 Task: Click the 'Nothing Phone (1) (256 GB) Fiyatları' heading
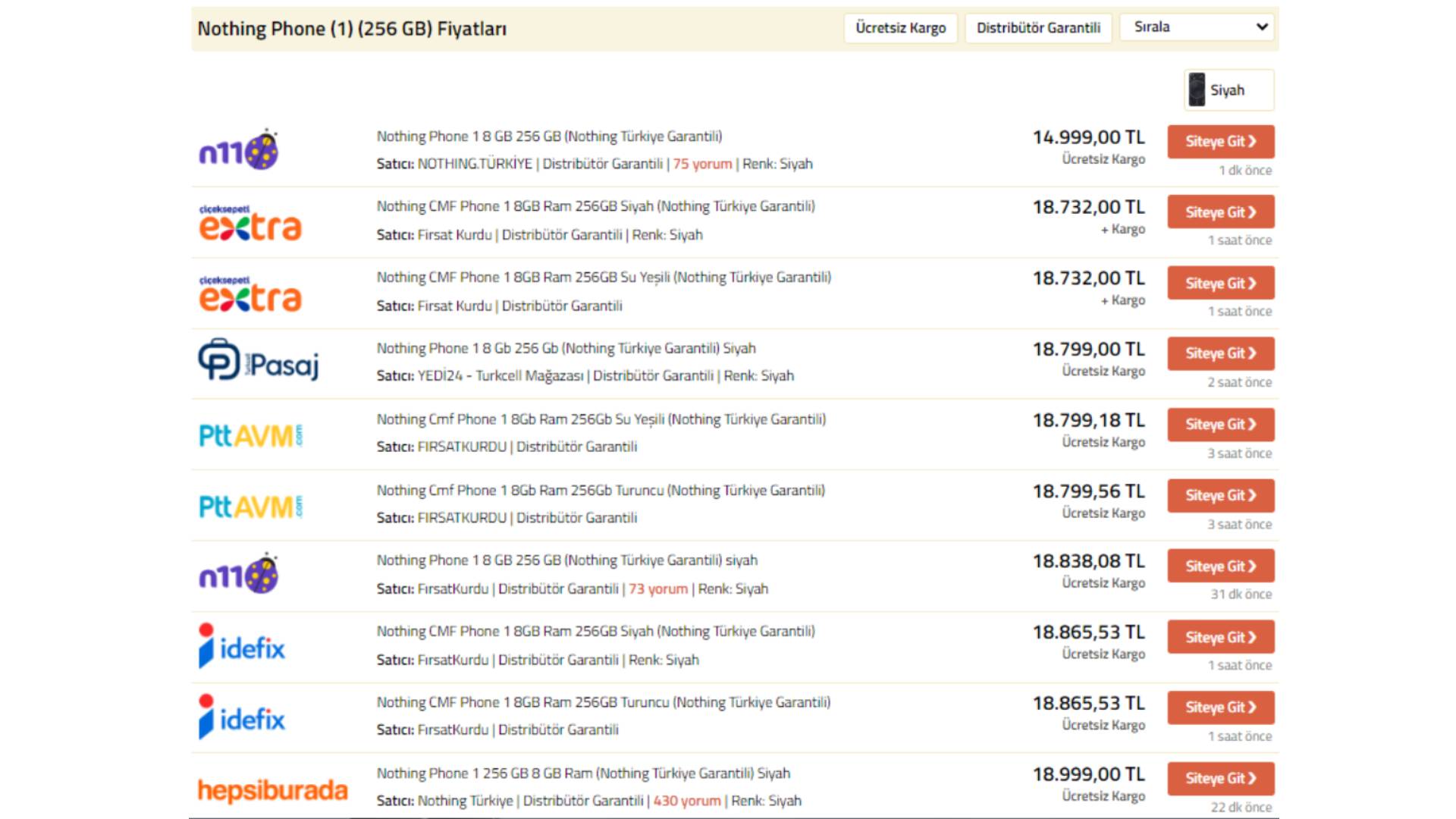click(x=352, y=29)
